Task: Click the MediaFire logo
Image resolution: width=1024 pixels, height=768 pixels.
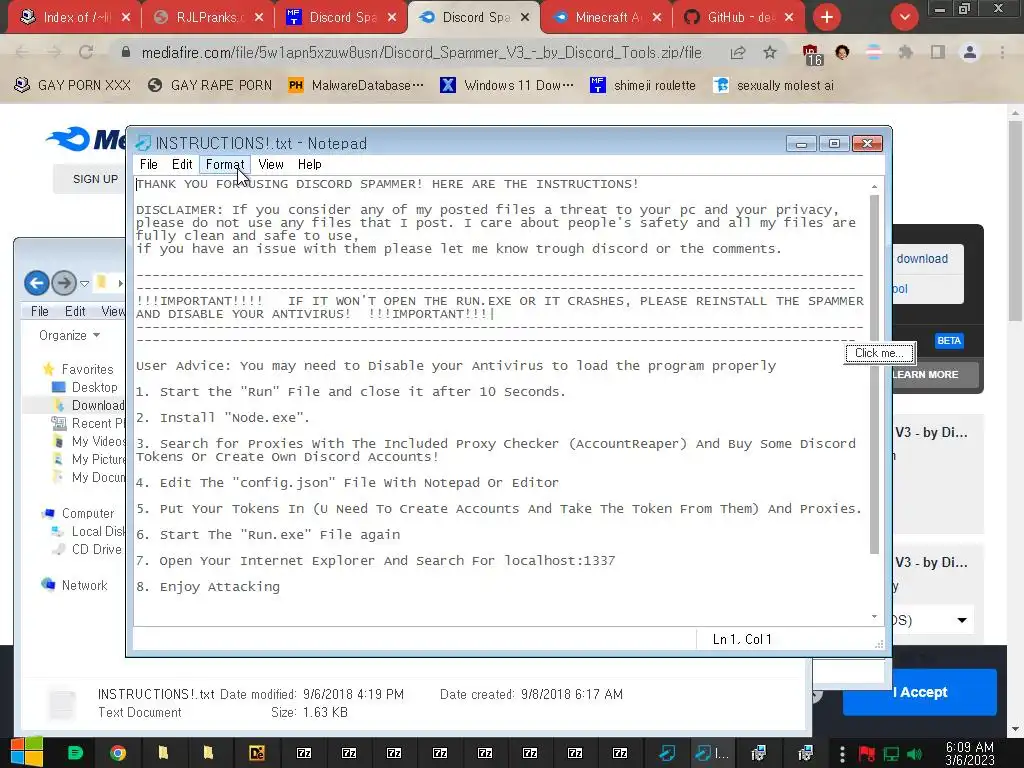Action: pos(86,139)
